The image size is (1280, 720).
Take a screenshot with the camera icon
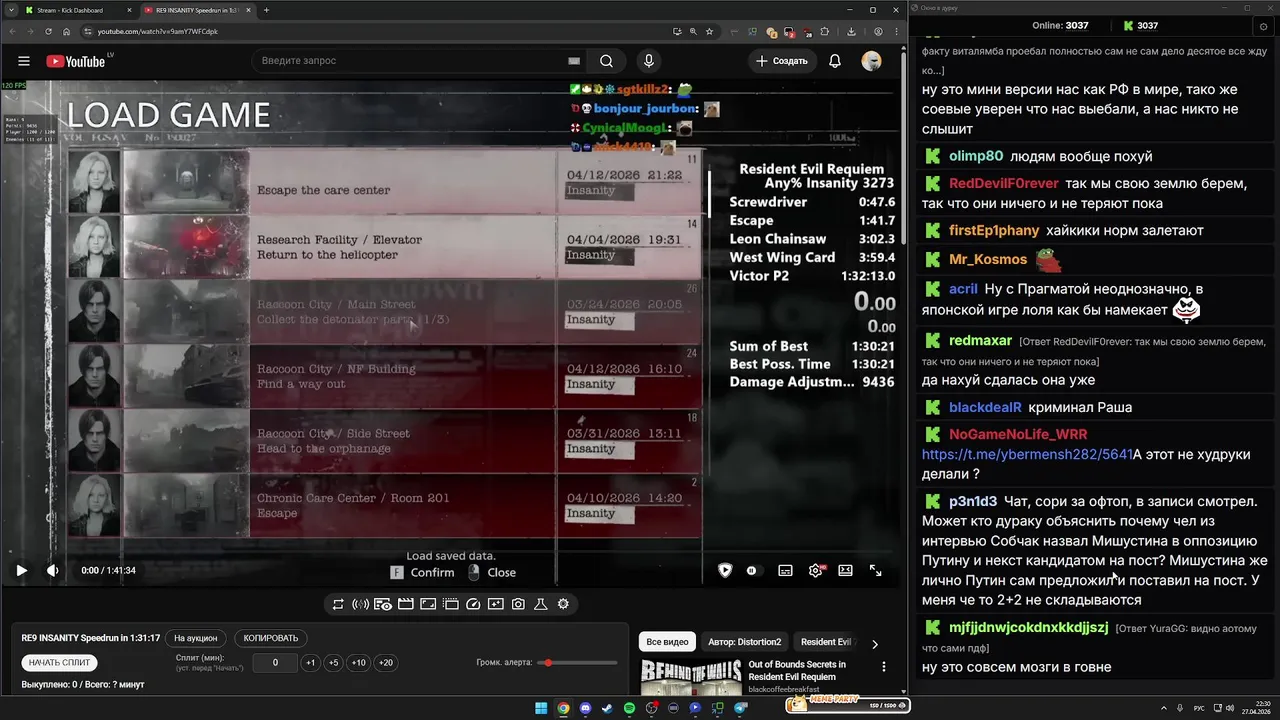click(x=518, y=604)
